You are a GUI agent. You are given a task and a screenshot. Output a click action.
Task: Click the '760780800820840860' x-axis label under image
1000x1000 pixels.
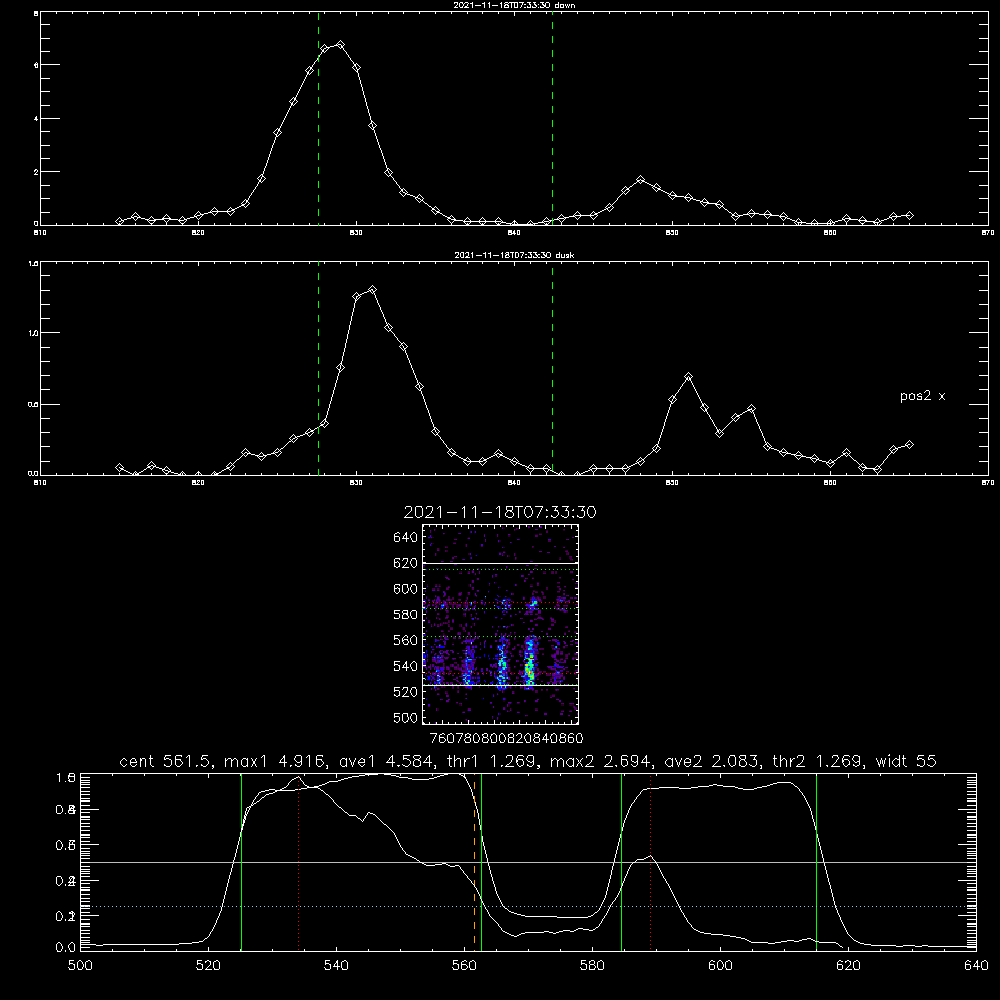[x=507, y=738]
